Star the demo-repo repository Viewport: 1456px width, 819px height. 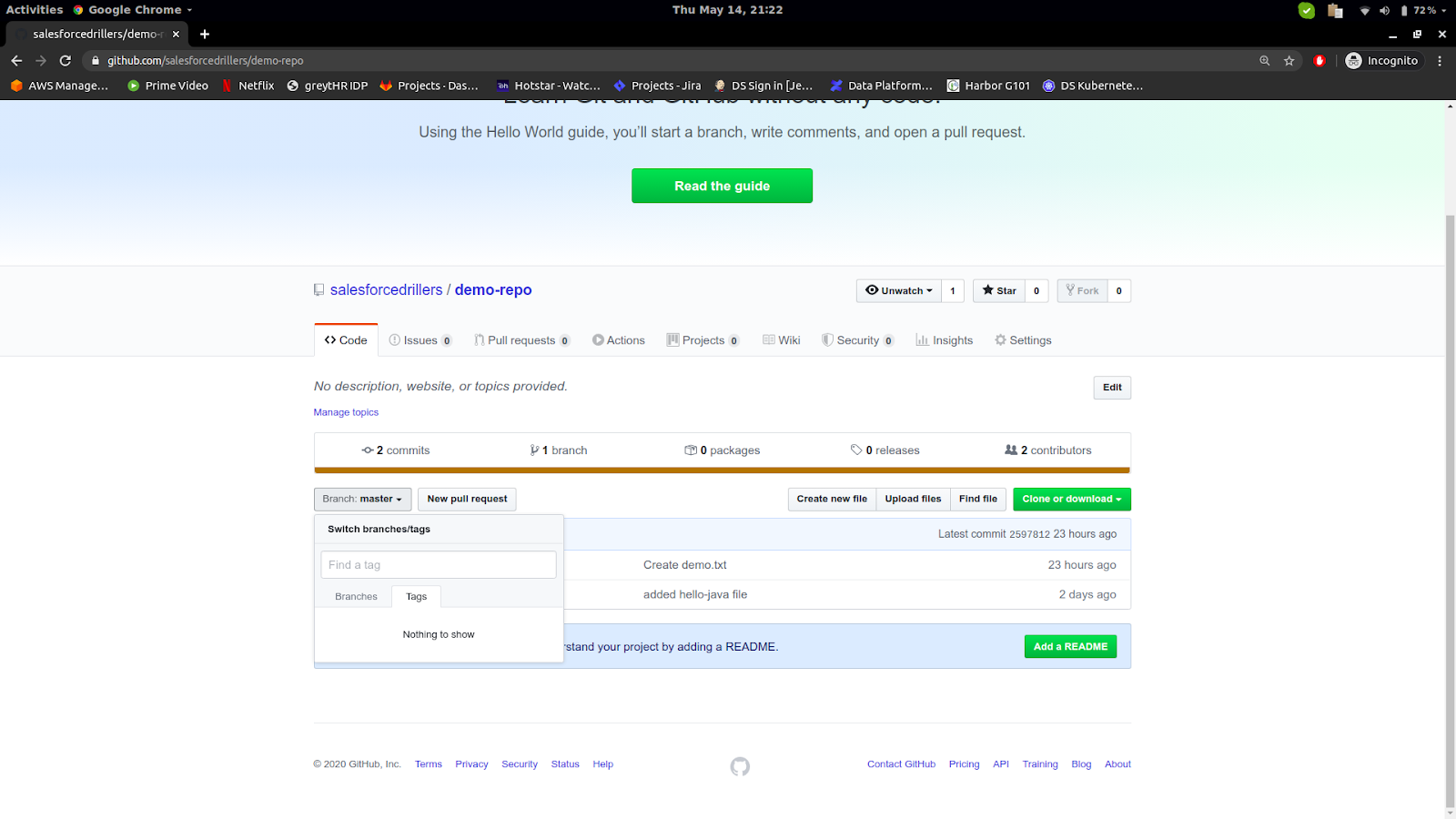[999, 291]
